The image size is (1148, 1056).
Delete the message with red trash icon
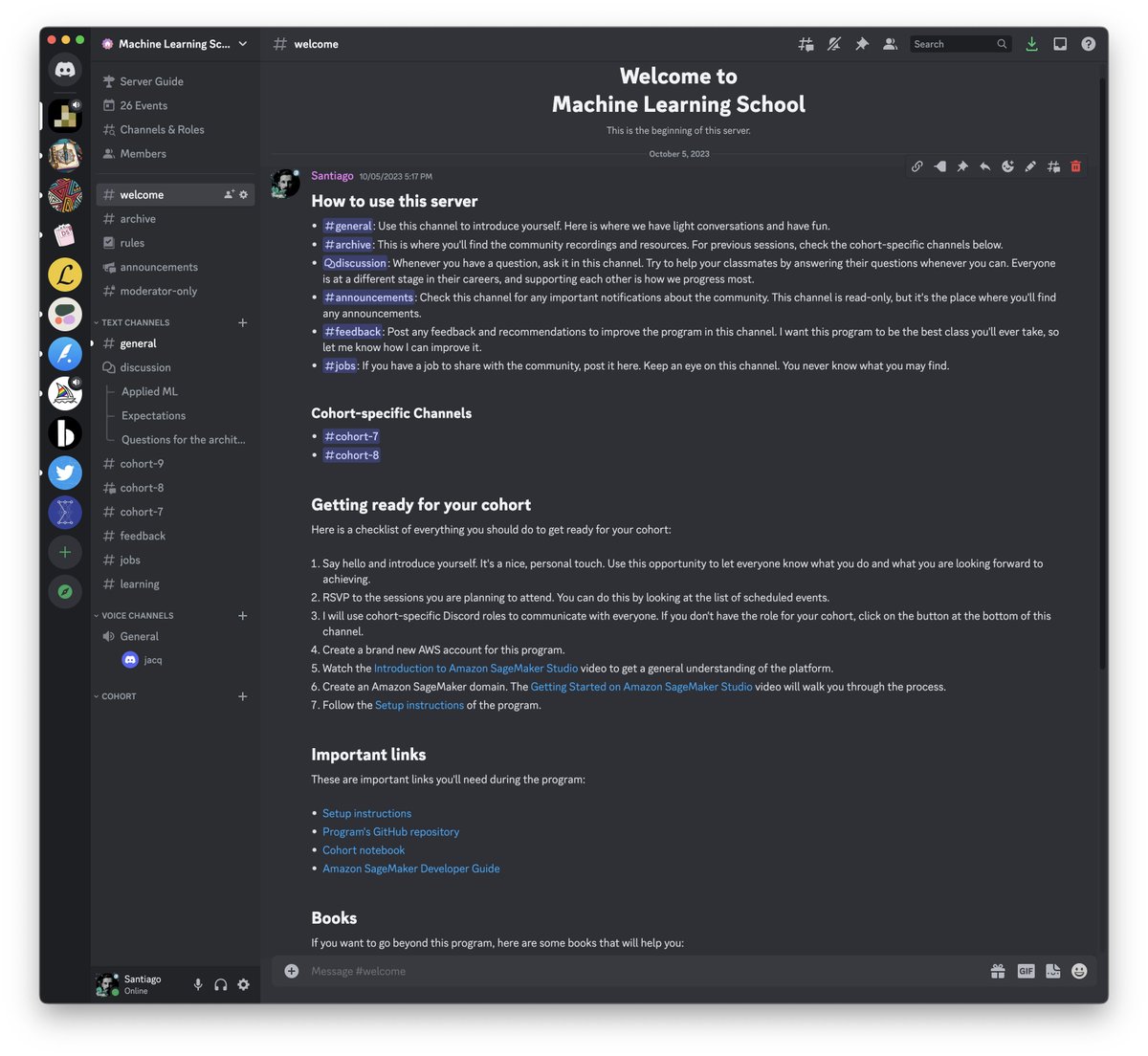(x=1075, y=166)
